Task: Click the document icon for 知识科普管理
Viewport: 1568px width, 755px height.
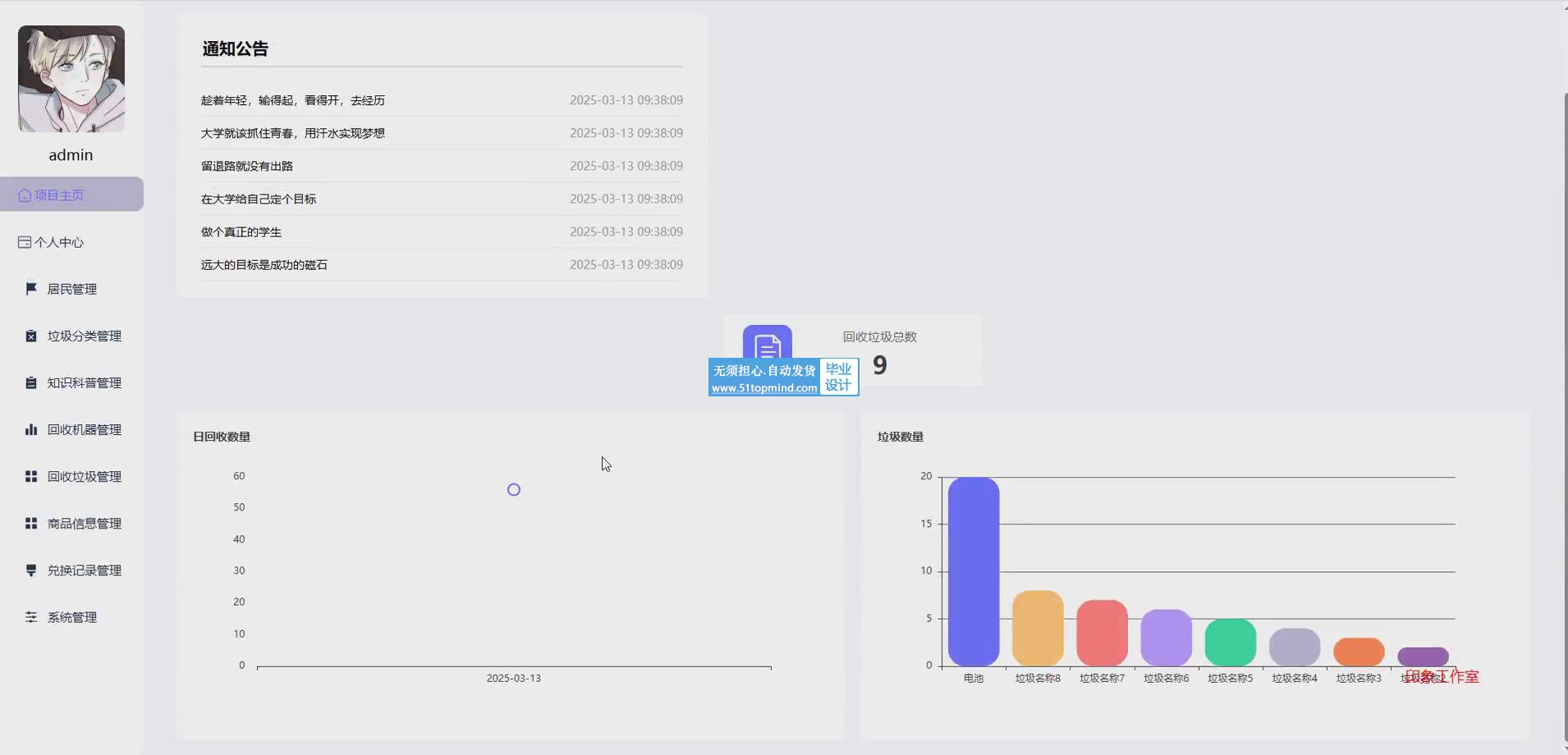Action: 31,382
